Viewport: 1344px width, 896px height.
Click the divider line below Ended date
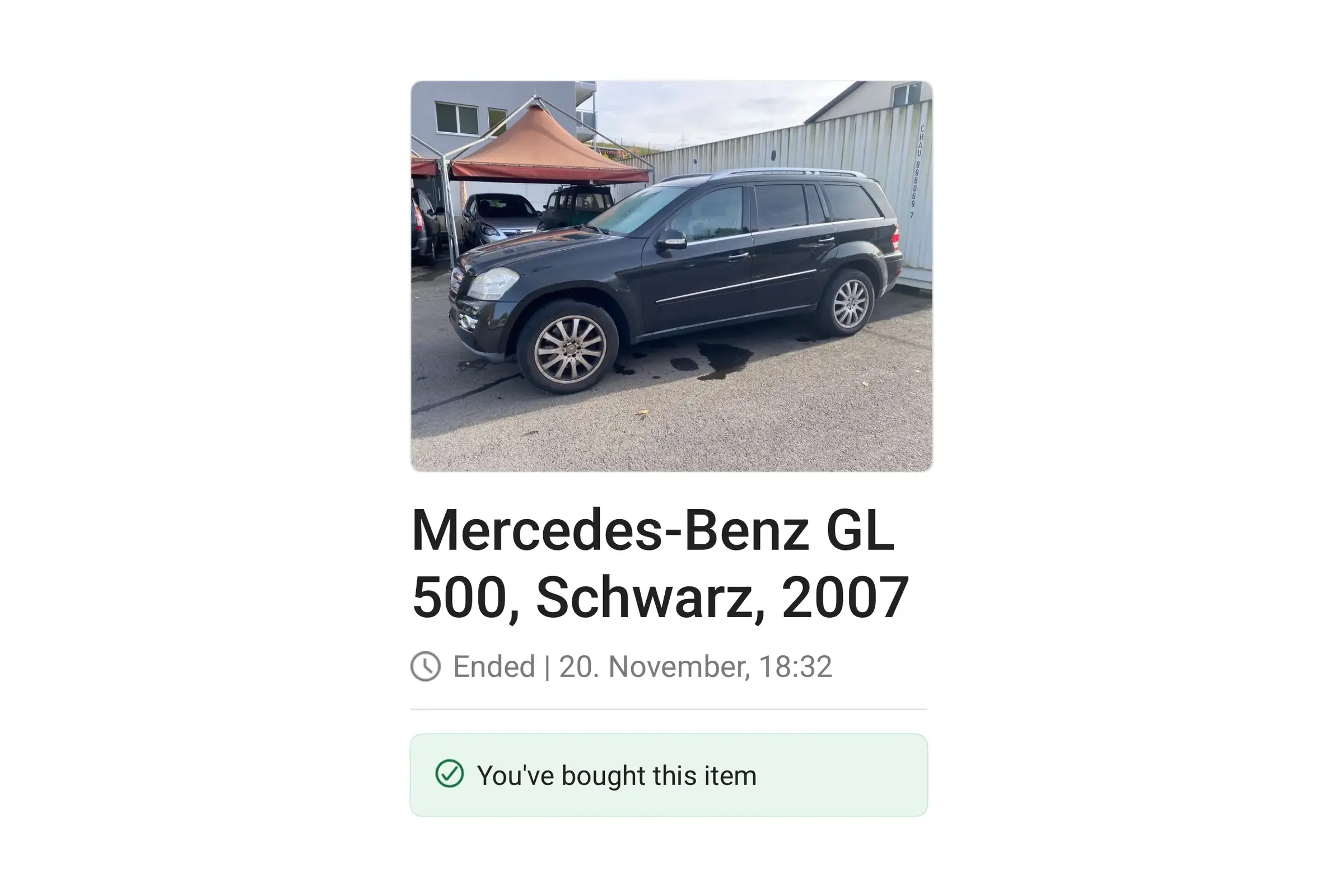point(669,709)
